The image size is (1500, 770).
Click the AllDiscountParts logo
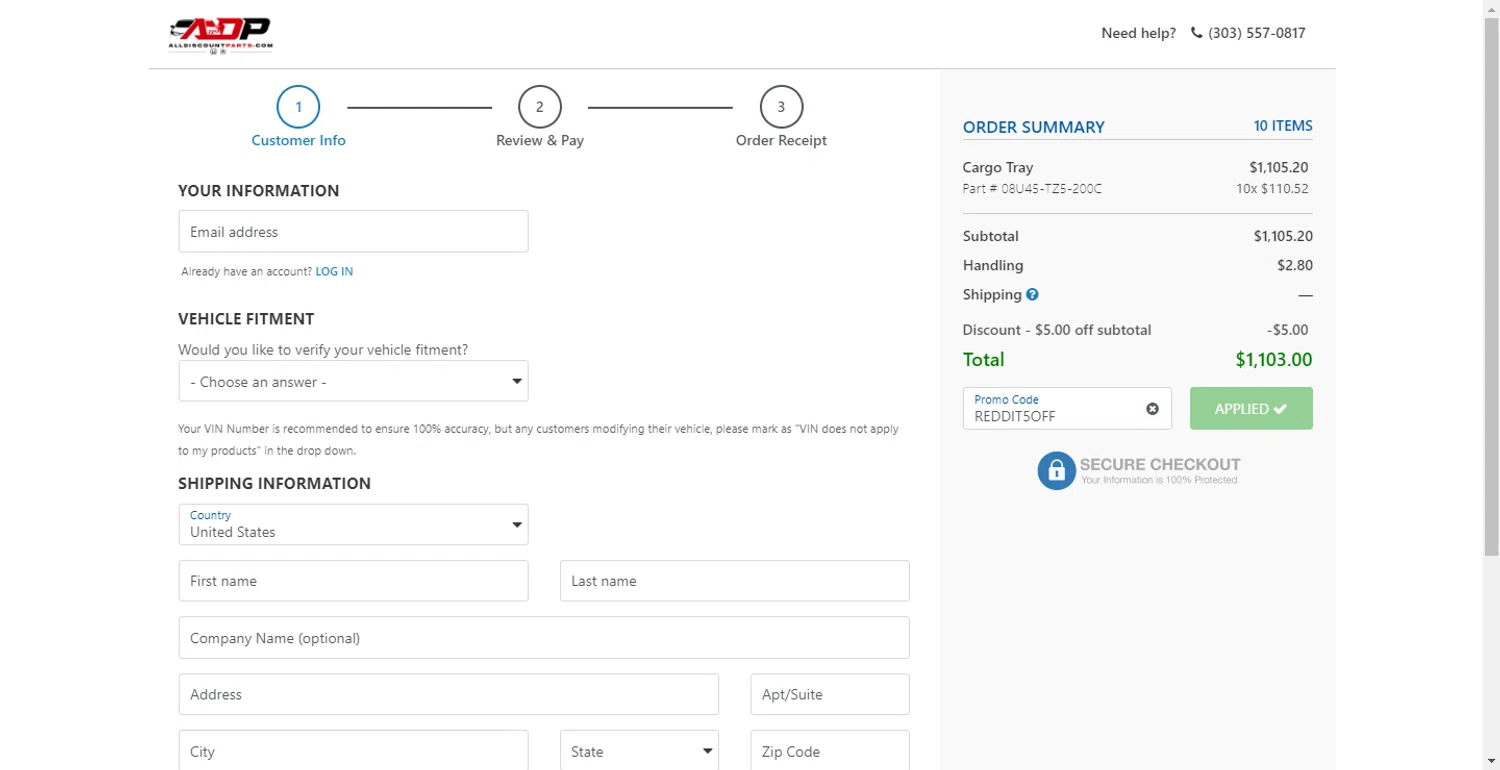point(220,35)
